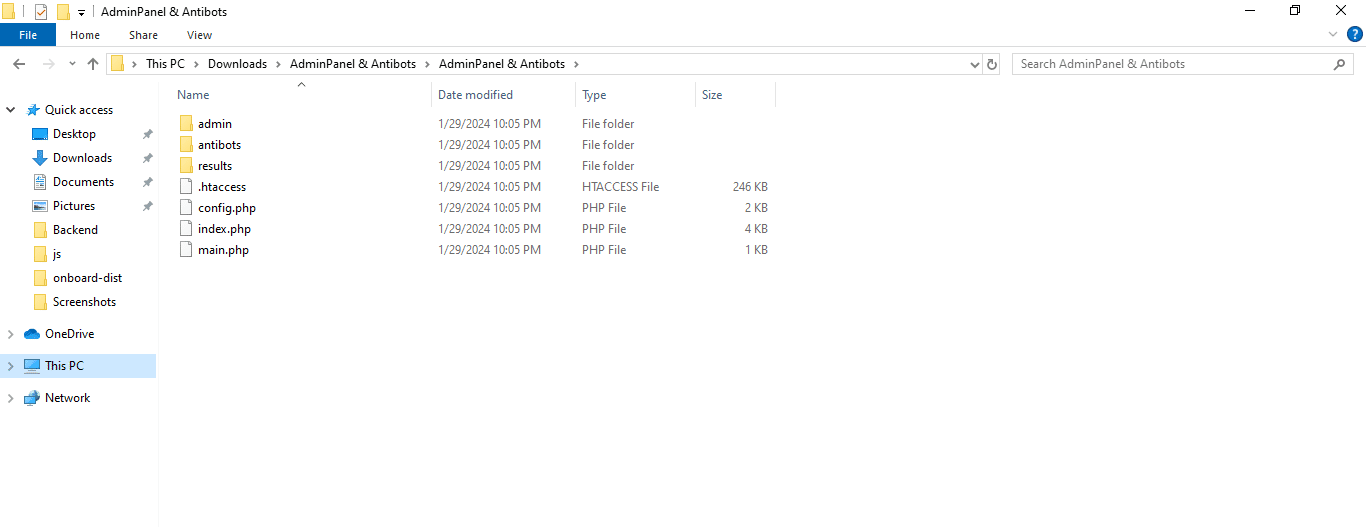This screenshot has width=1366, height=527.
Task: Navigate to Downloads in breadcrumb path
Action: point(237,64)
